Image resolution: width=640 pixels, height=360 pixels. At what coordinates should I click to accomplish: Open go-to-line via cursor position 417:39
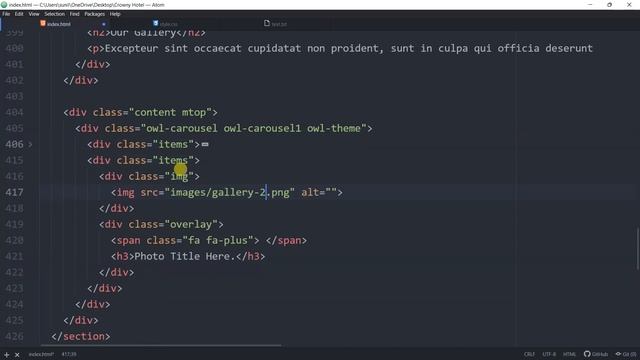[69, 354]
